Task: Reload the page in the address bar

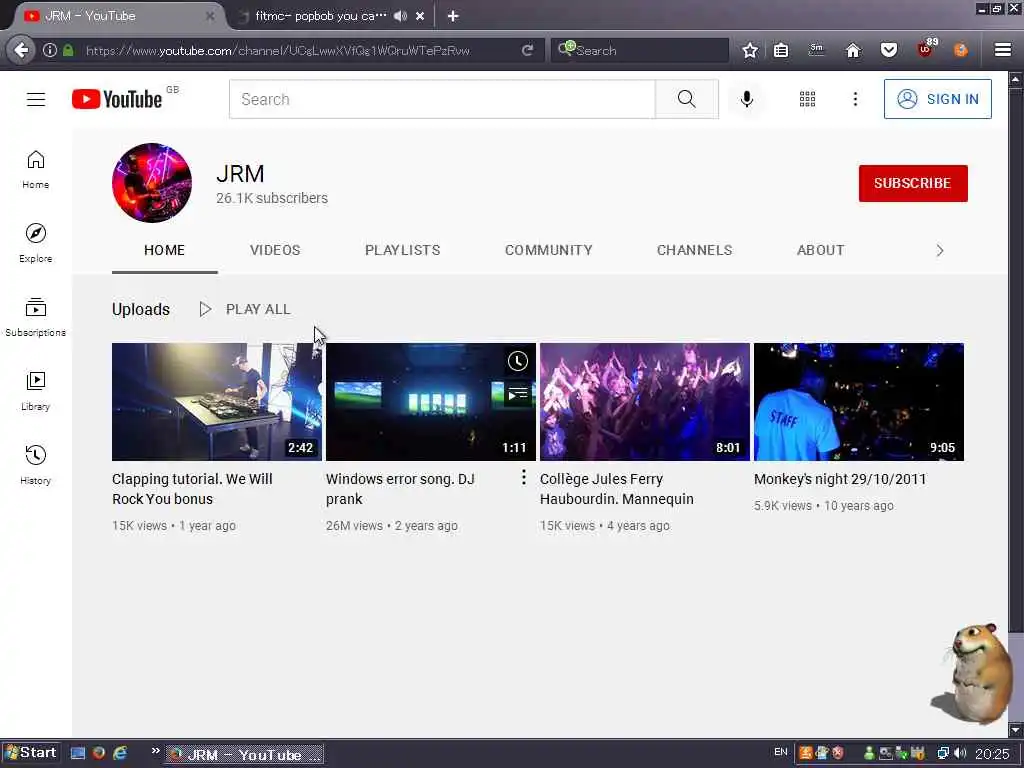Action: pos(528,50)
